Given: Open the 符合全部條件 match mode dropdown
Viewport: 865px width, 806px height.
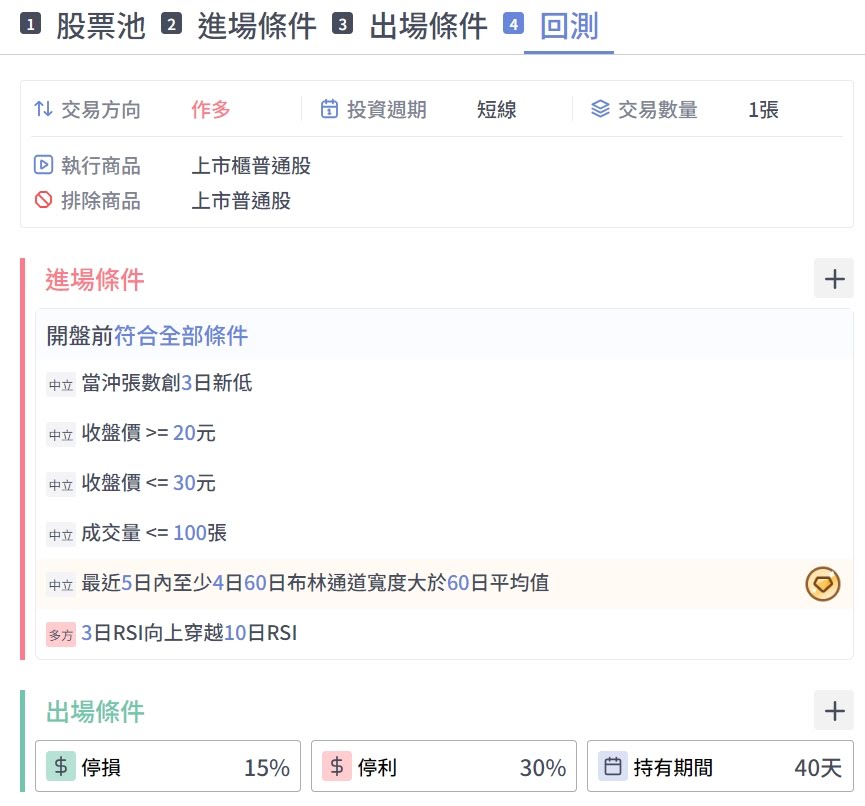Looking at the screenshot, I should point(181,336).
